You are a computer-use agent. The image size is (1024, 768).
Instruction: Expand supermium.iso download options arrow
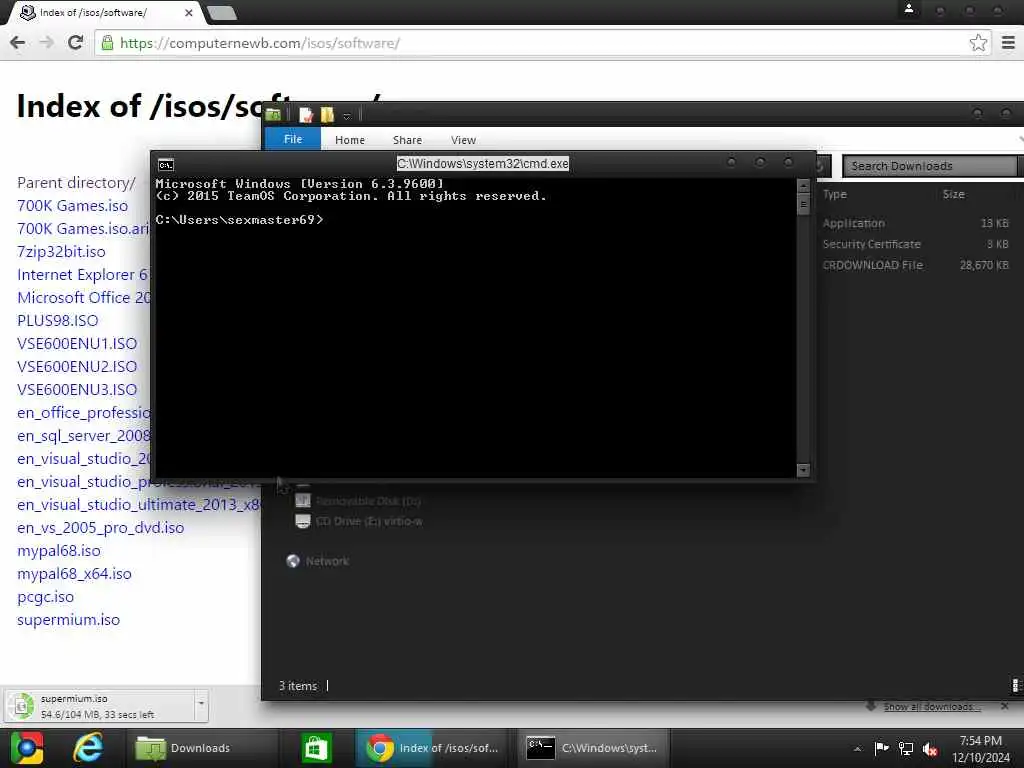(x=201, y=704)
